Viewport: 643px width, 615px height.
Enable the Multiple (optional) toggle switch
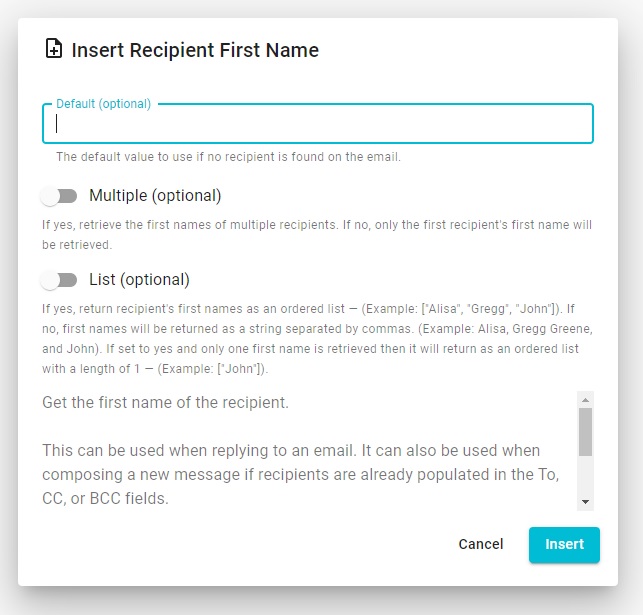[x=59, y=196]
